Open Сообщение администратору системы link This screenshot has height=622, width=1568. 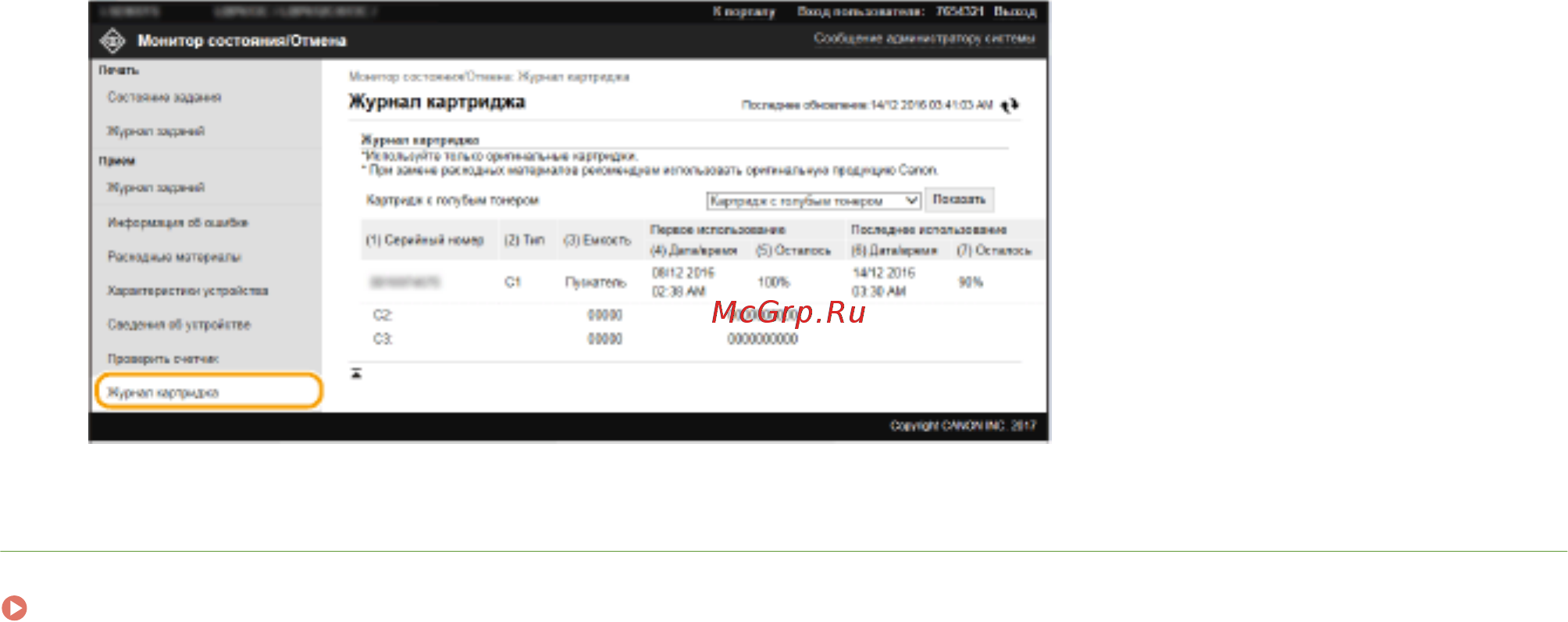click(x=924, y=38)
